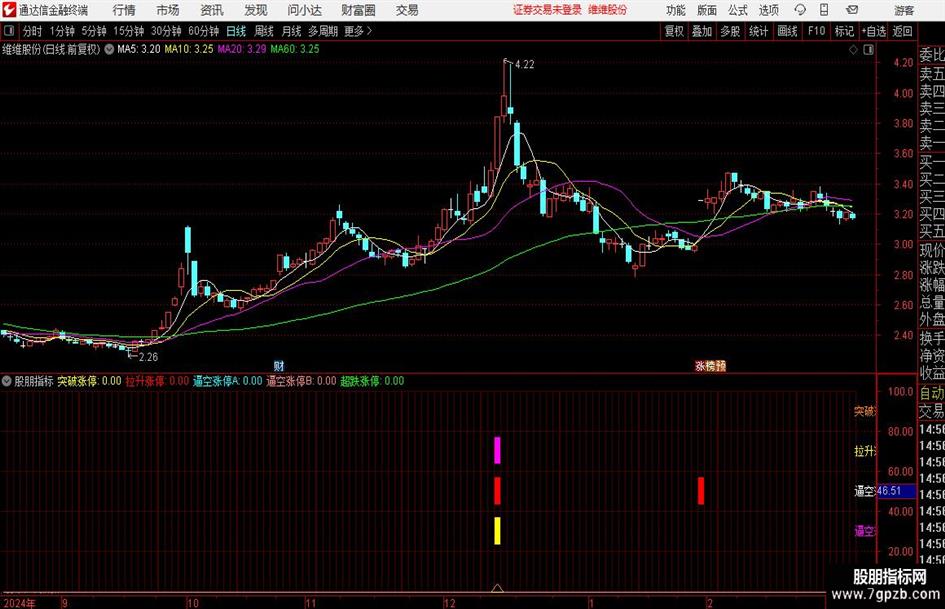945x609 pixels.
Task: Click the MA20: 3.29 indicator value
Action: click(242, 49)
